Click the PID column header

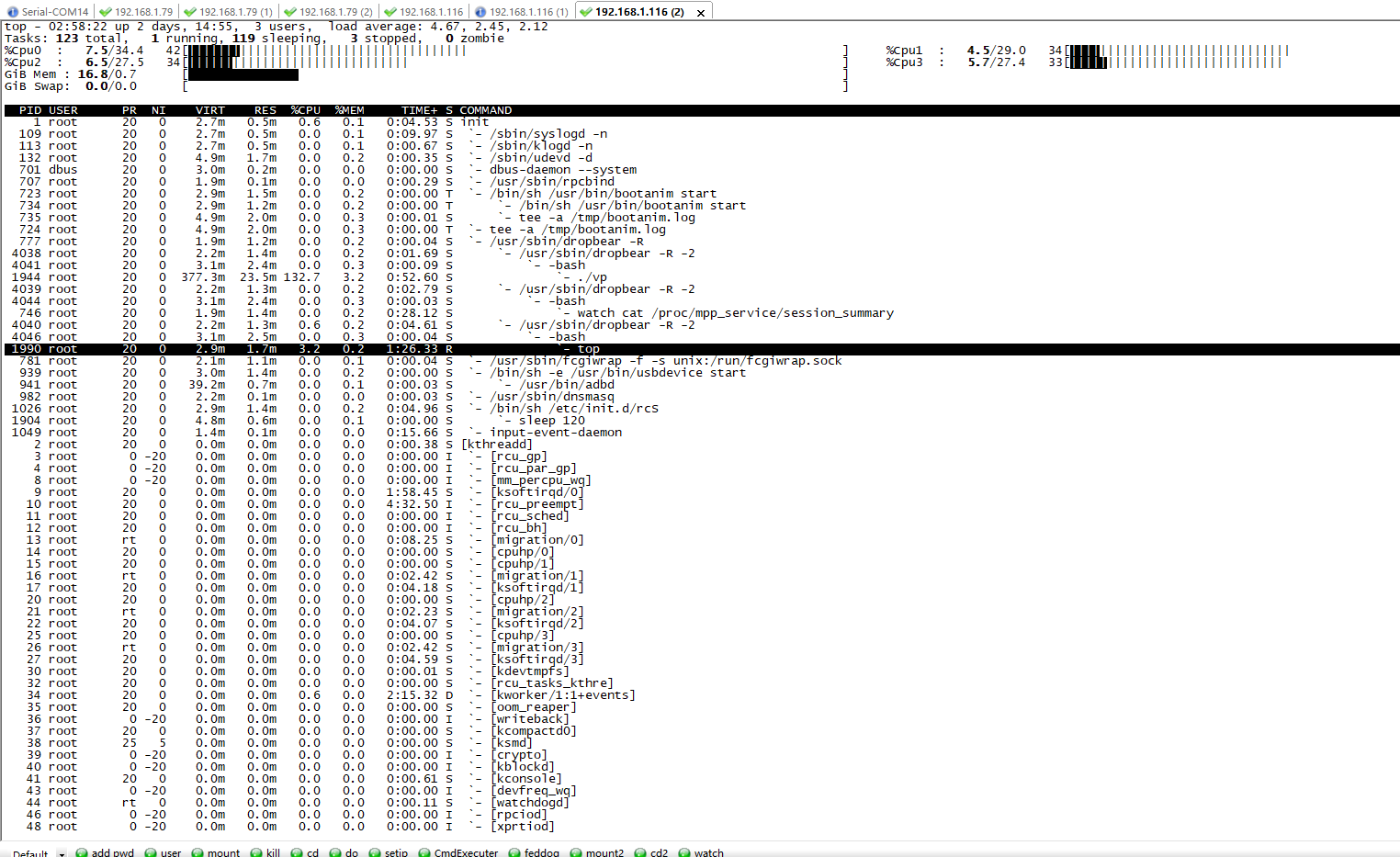(30, 110)
